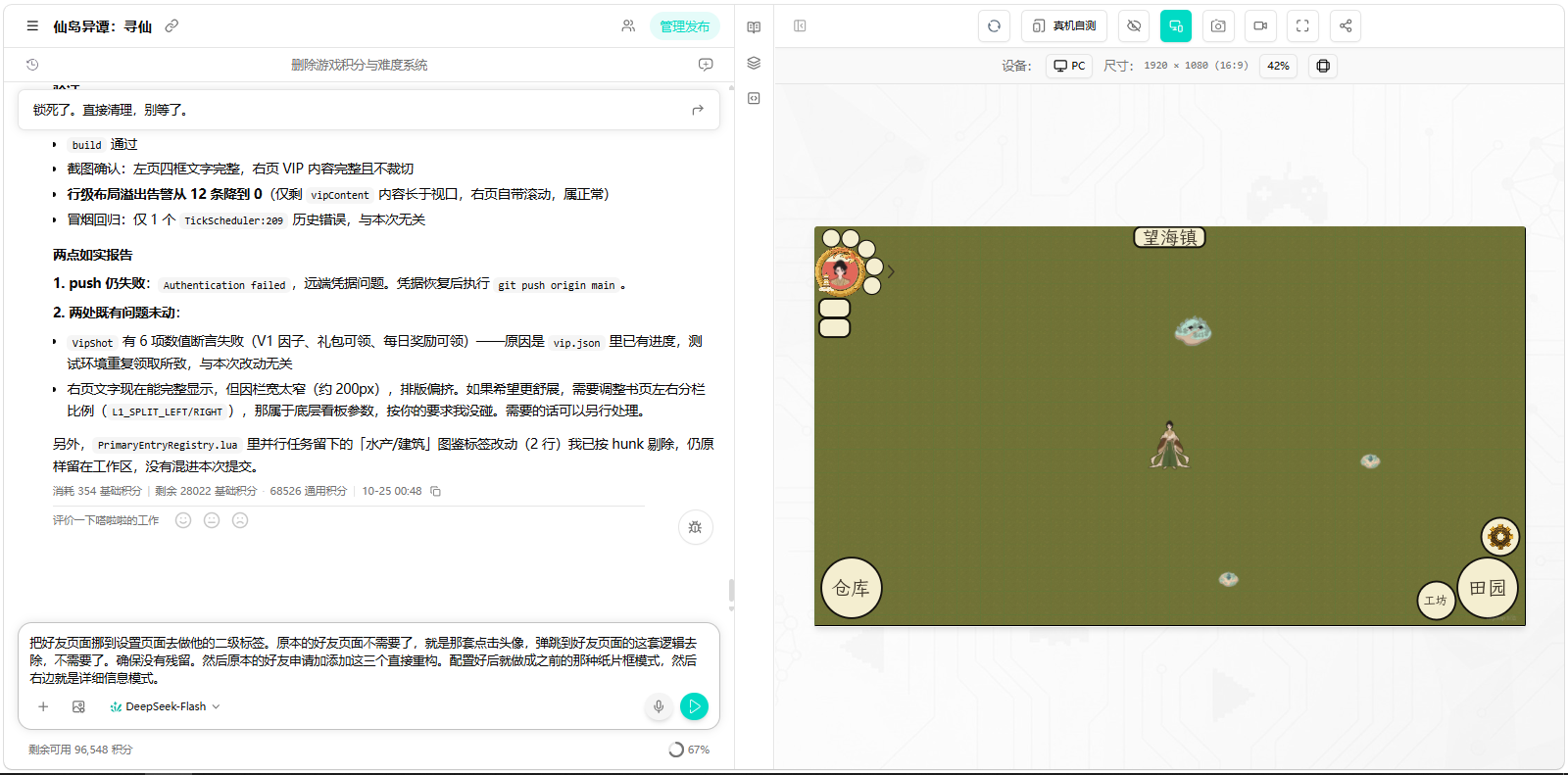Share the preview via share icon
This screenshot has width=1568, height=775.
point(1346,26)
